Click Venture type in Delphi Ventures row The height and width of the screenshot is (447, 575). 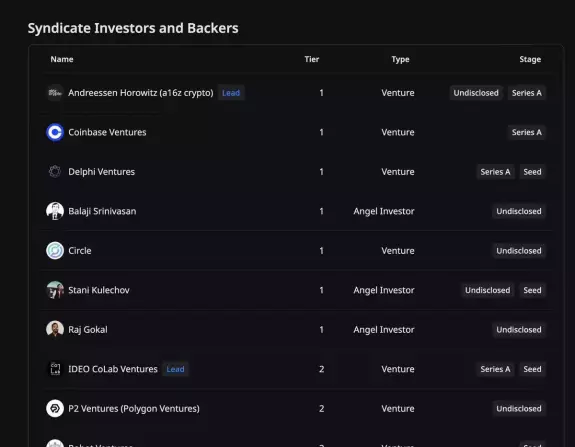pos(398,172)
